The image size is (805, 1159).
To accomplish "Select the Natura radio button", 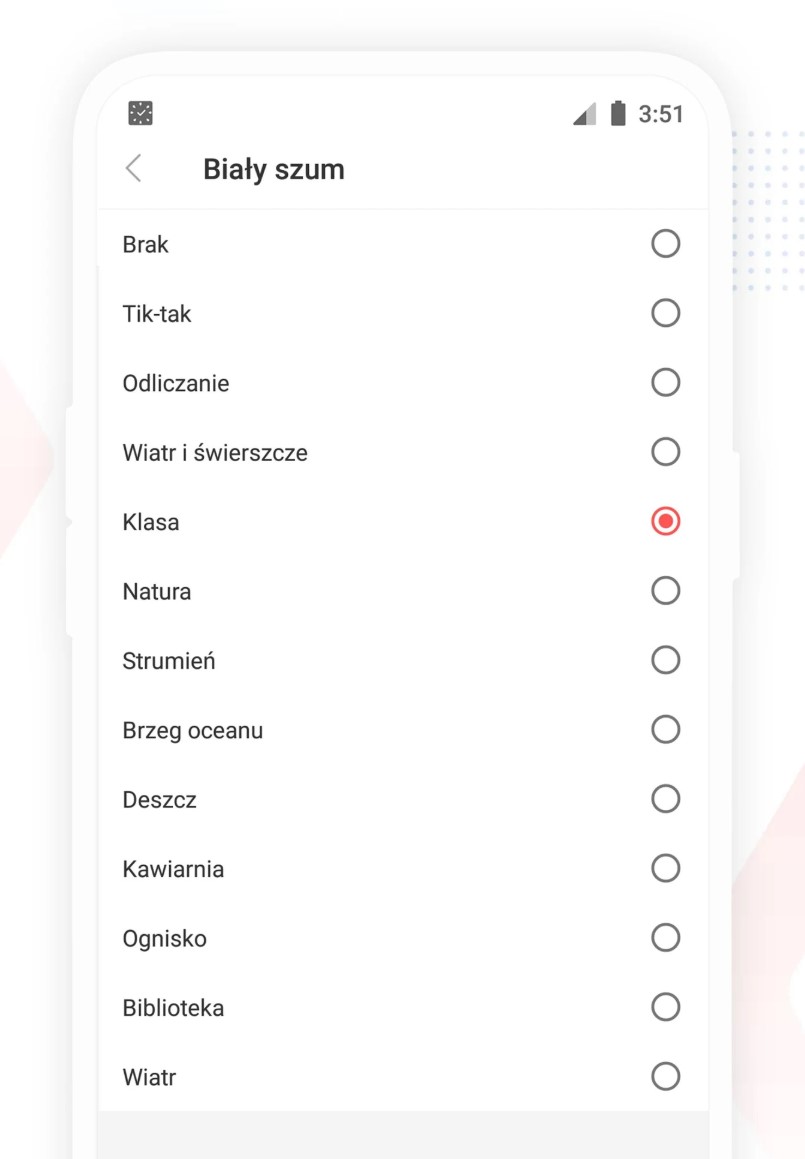I will click(665, 591).
